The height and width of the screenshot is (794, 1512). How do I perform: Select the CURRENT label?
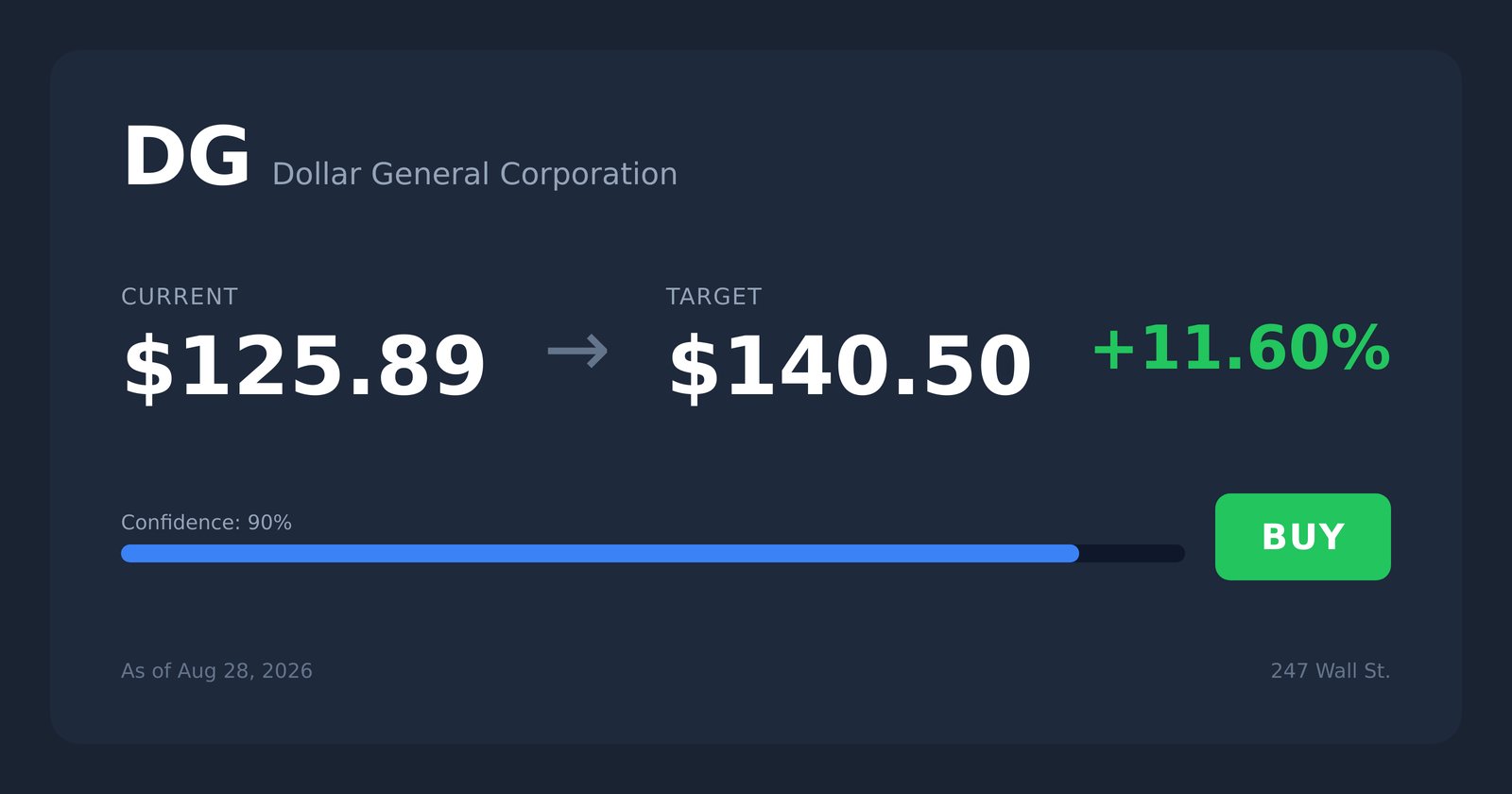point(180,297)
